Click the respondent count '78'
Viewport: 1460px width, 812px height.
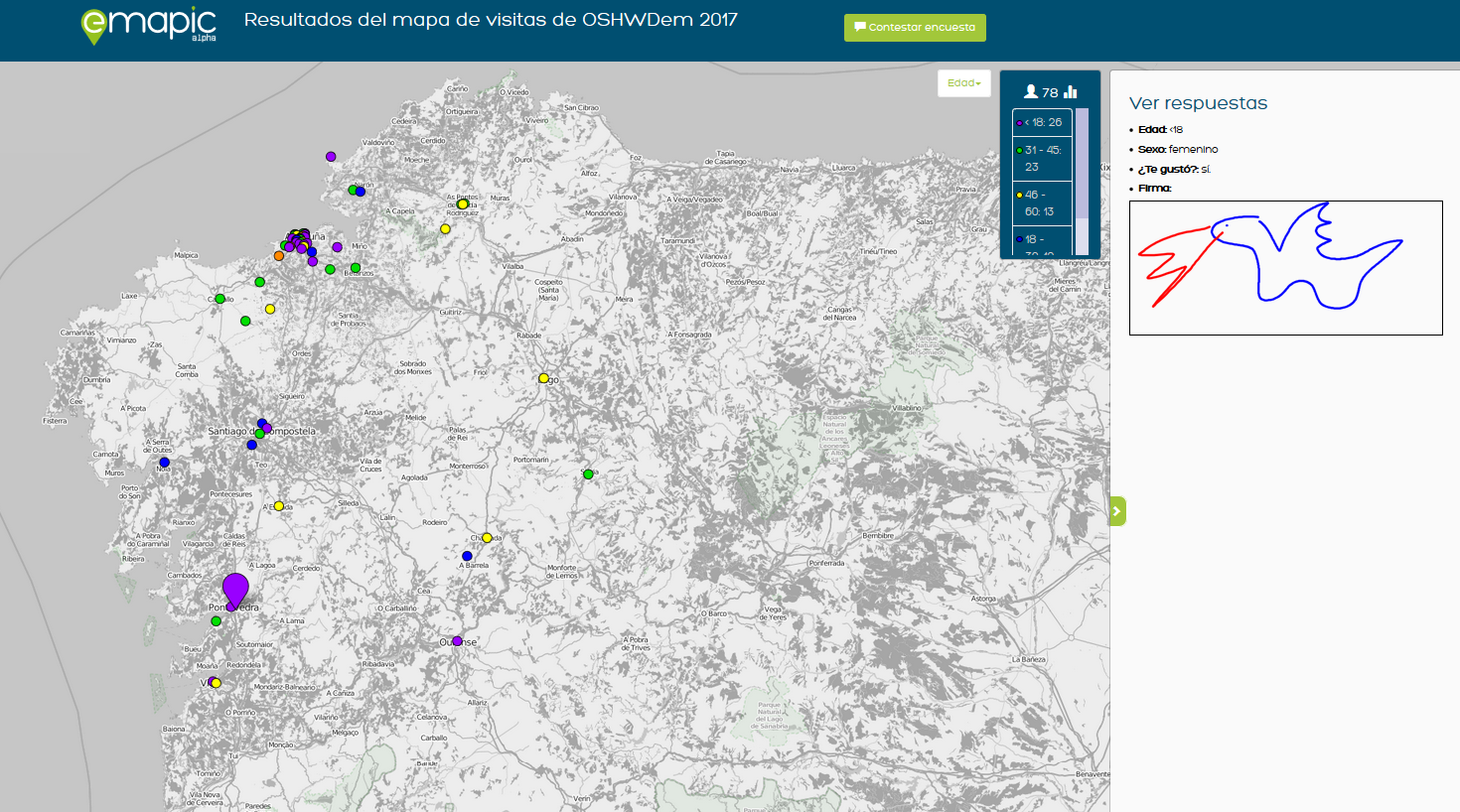1050,92
